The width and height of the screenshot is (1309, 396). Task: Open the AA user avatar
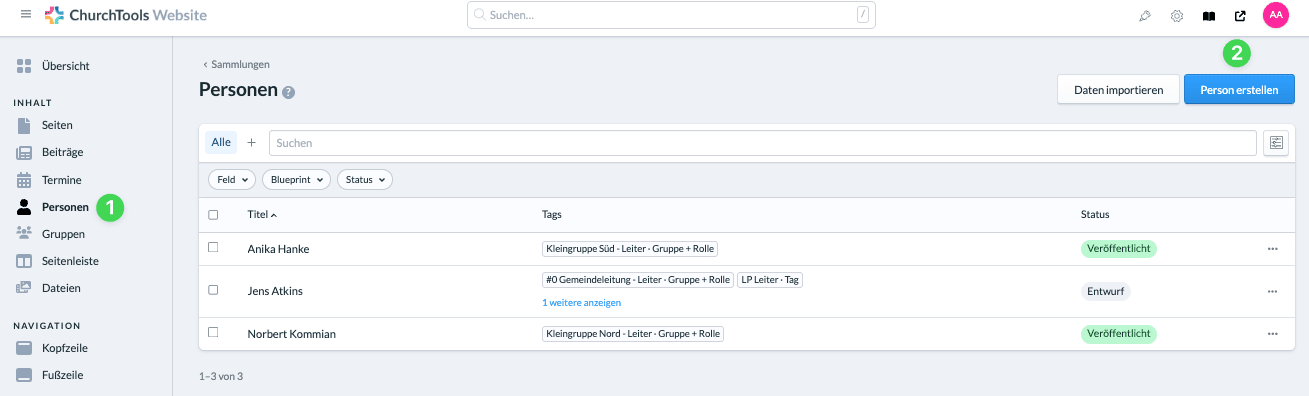[x=1275, y=15]
